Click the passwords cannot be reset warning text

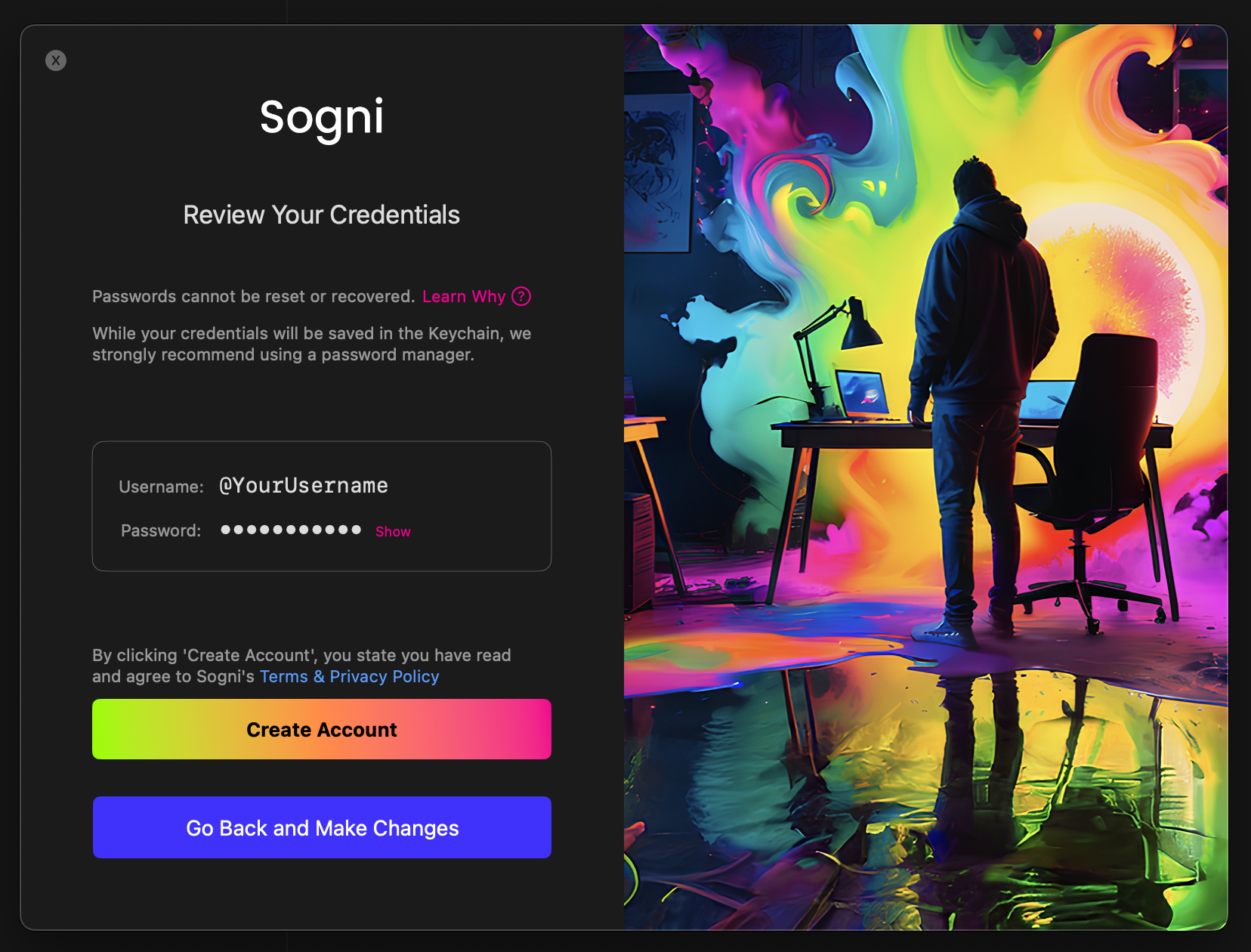(x=254, y=296)
